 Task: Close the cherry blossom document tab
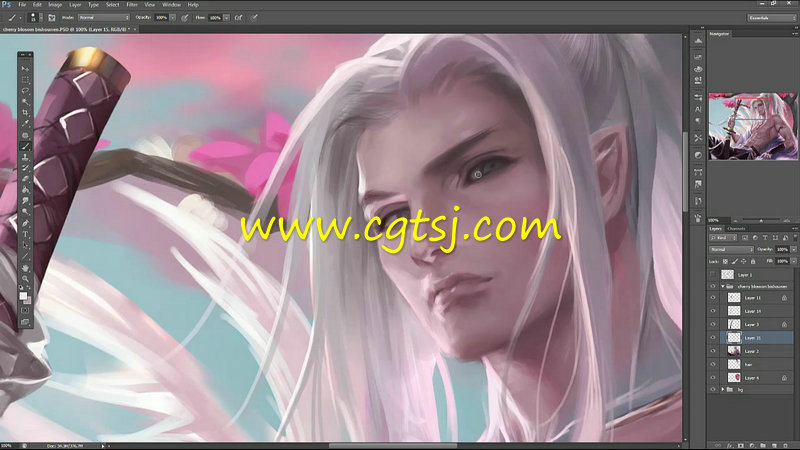pos(135,30)
